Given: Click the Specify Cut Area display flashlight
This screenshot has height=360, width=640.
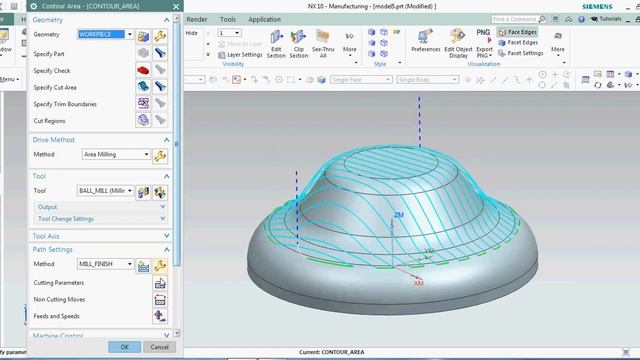Looking at the screenshot, I should pyautogui.click(x=160, y=87).
